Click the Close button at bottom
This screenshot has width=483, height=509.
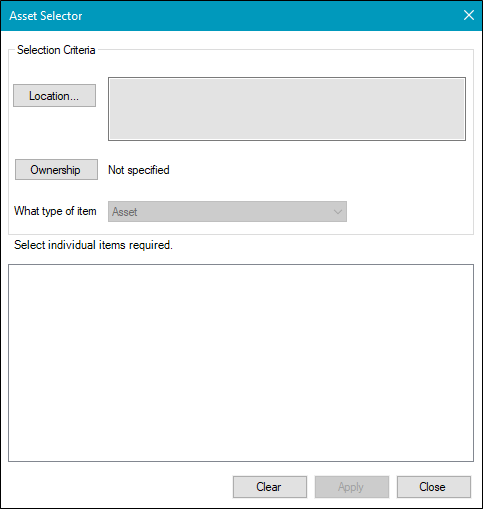[x=434, y=487]
